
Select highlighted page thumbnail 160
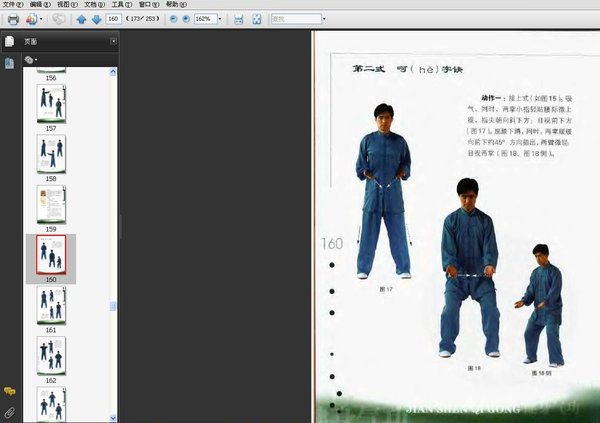(x=51, y=255)
